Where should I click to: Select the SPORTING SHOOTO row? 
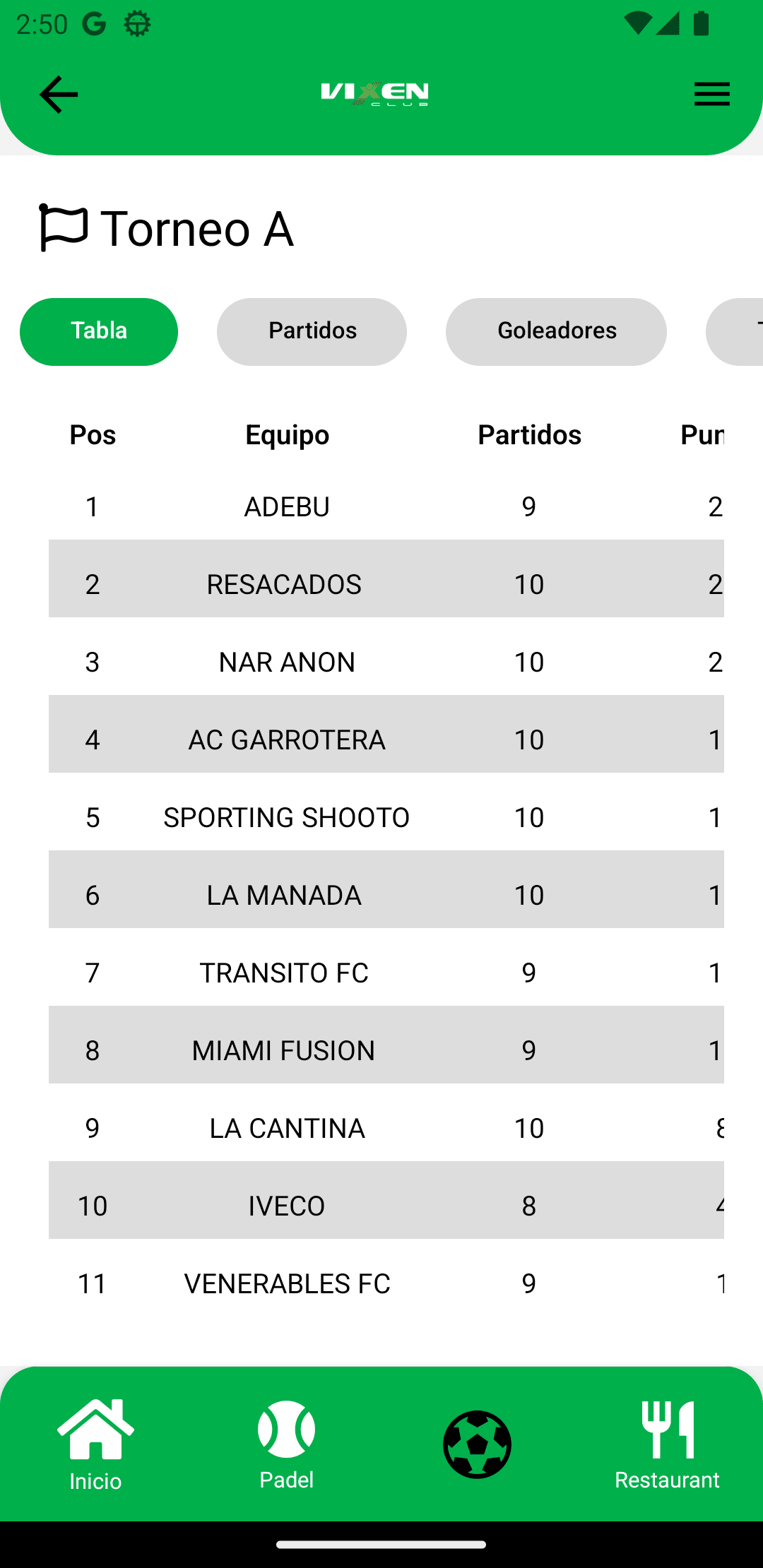(x=287, y=818)
